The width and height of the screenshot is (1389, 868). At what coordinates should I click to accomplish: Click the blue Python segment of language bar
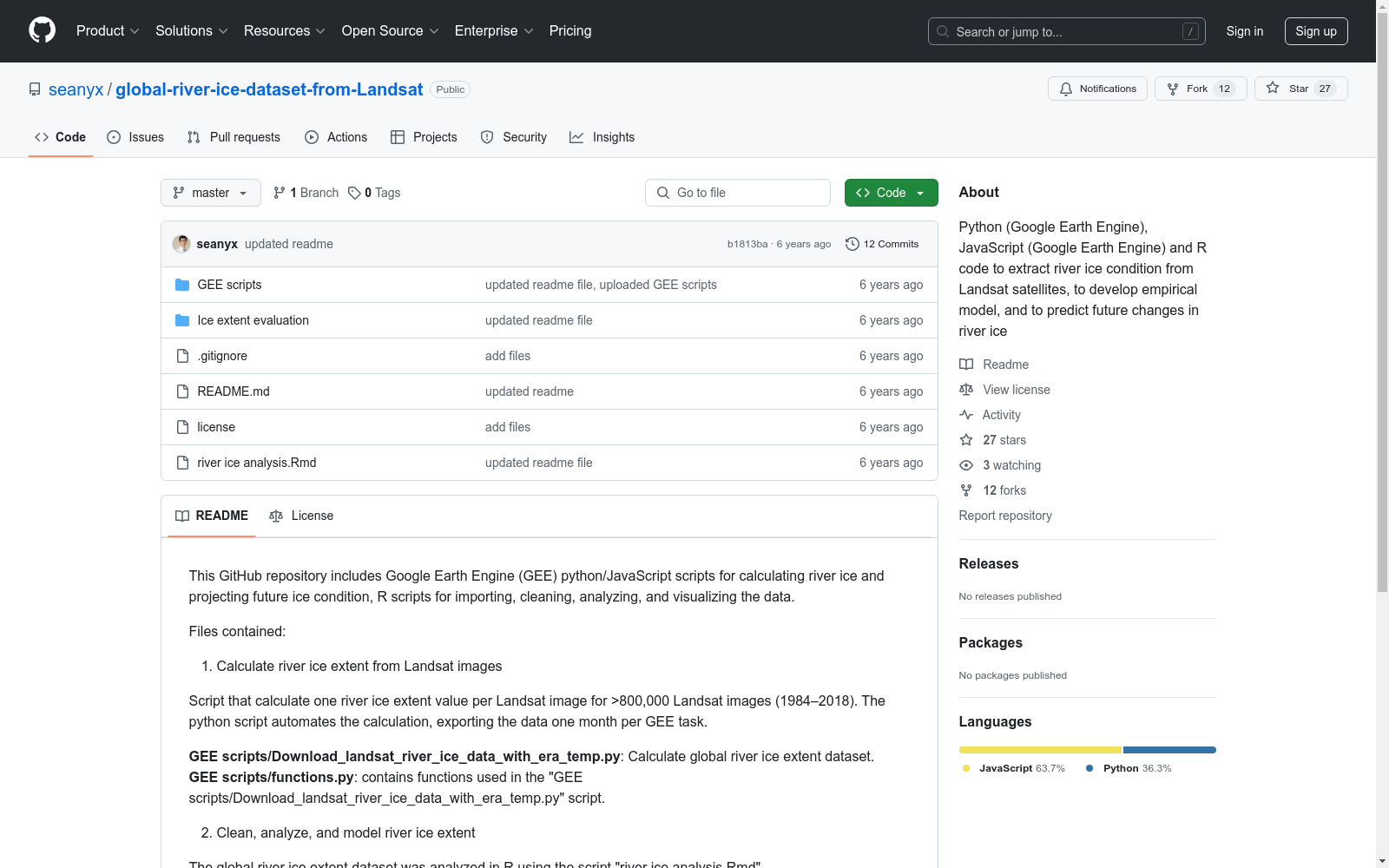coord(1169,750)
